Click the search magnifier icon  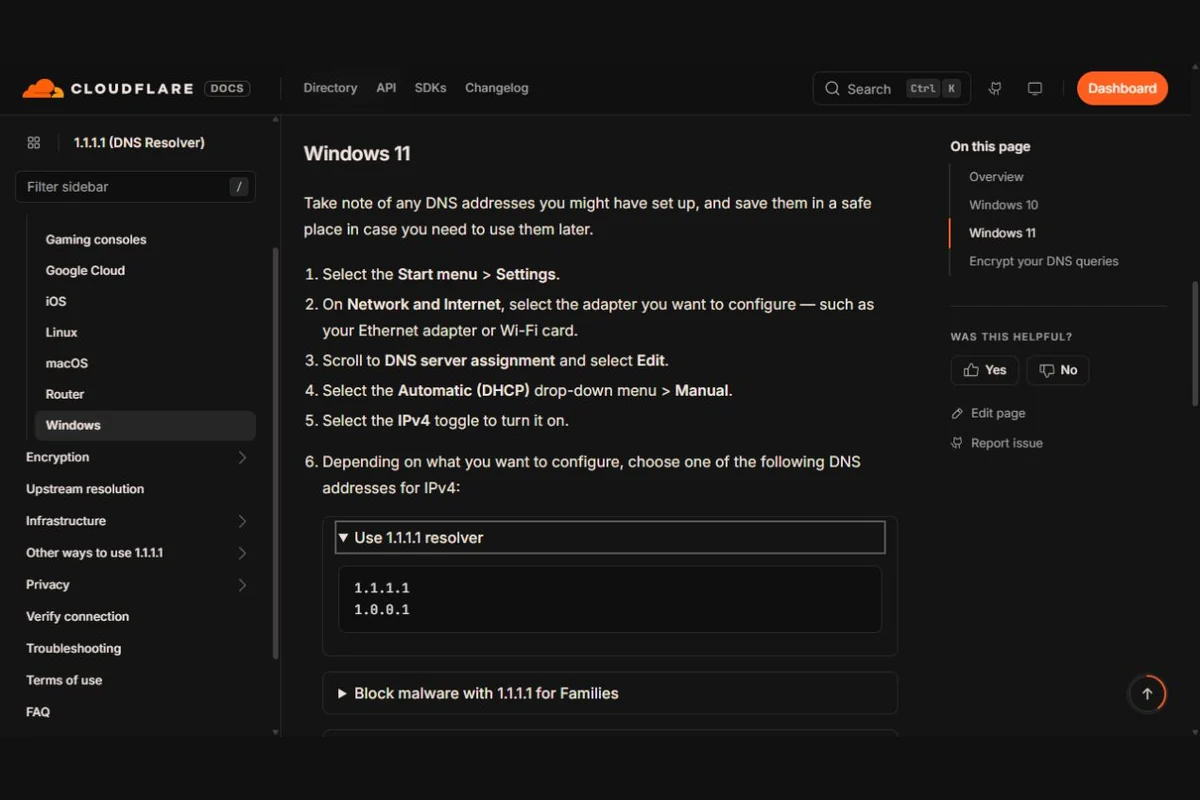[x=832, y=88]
